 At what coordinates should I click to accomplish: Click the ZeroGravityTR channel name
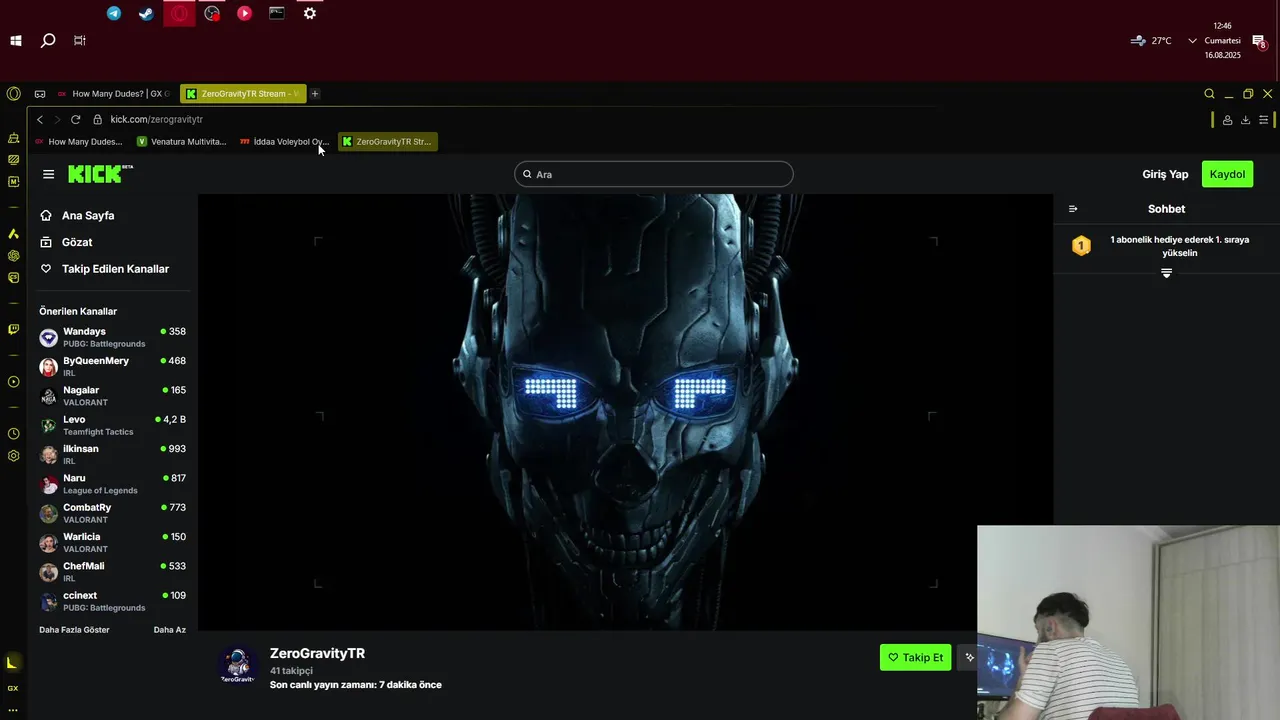(x=317, y=653)
